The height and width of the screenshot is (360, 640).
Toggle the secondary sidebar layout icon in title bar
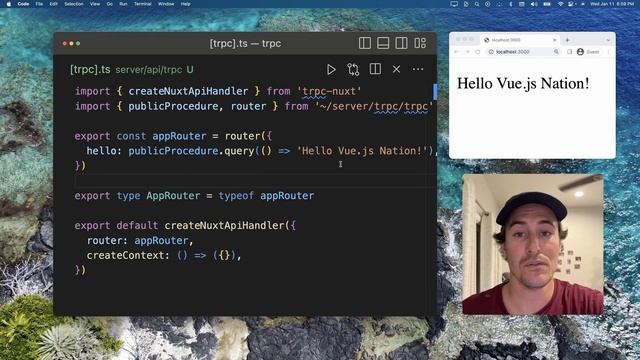click(401, 43)
